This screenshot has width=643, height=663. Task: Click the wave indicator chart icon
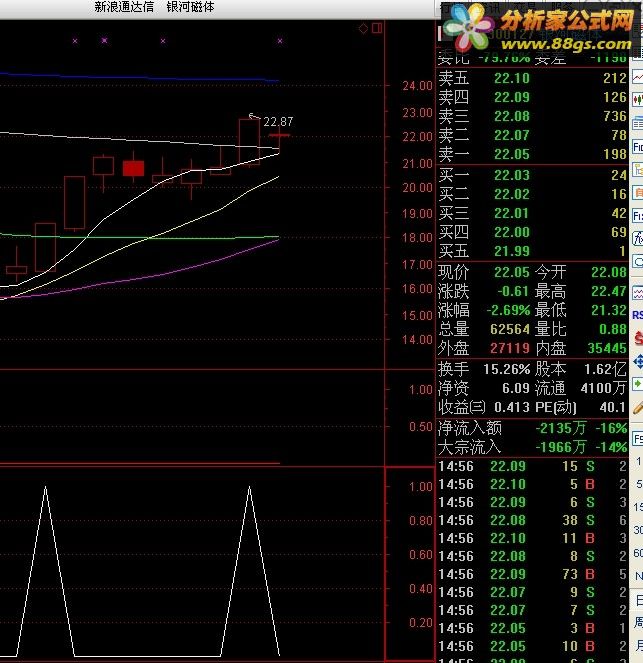pos(638,293)
